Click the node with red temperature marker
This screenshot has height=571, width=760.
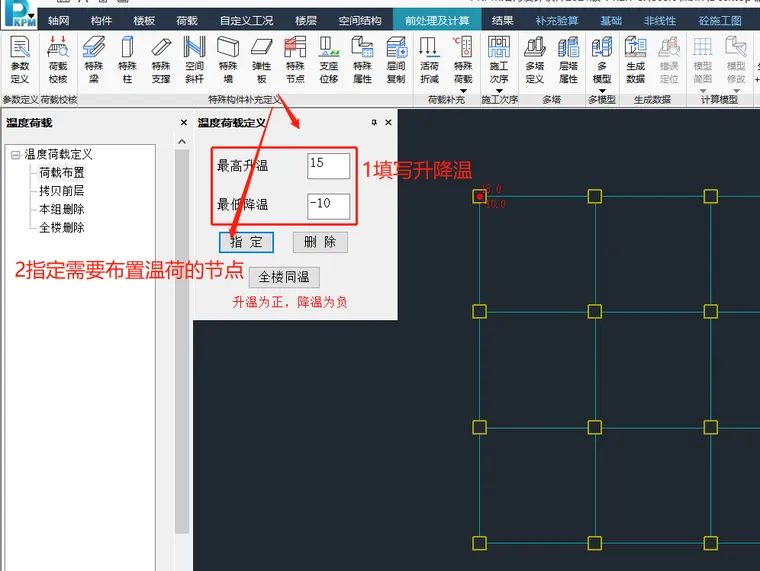click(x=479, y=196)
